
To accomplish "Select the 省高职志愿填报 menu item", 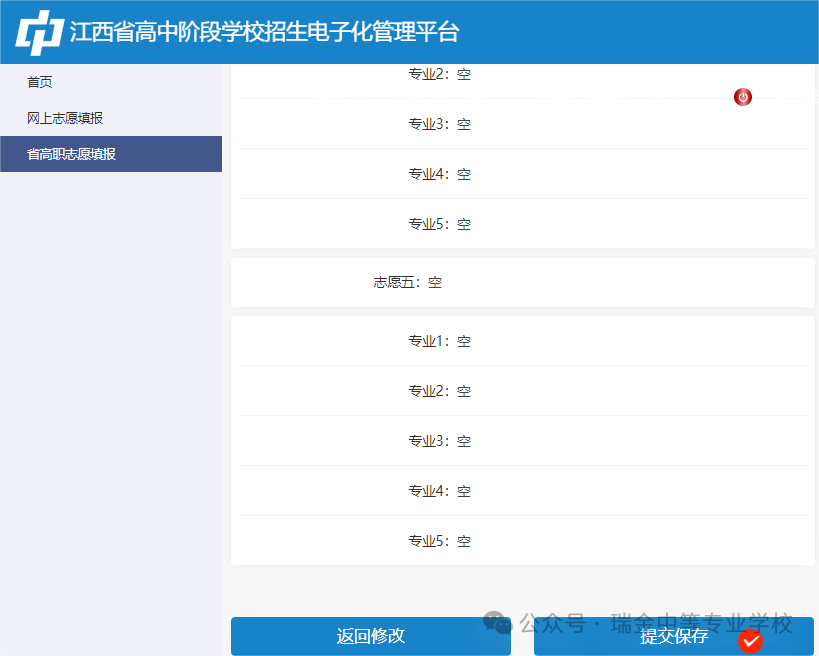I will coord(111,154).
